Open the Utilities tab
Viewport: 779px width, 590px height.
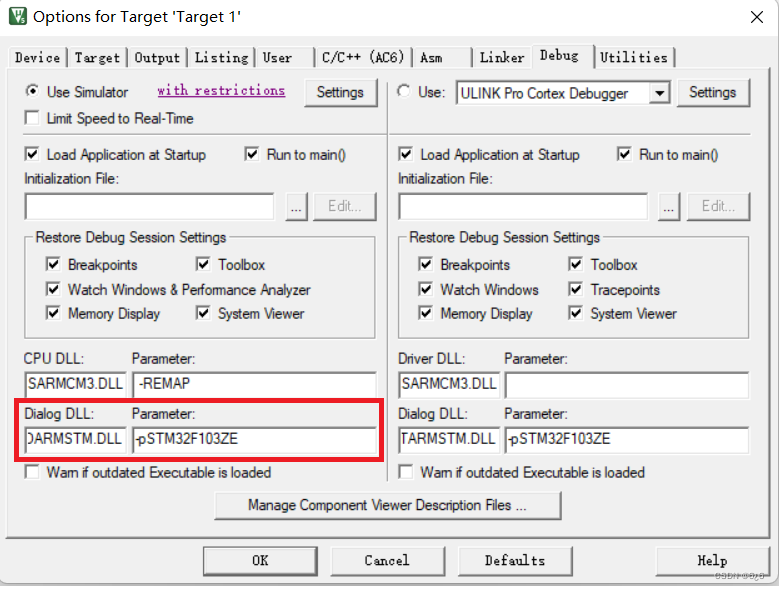tap(634, 58)
